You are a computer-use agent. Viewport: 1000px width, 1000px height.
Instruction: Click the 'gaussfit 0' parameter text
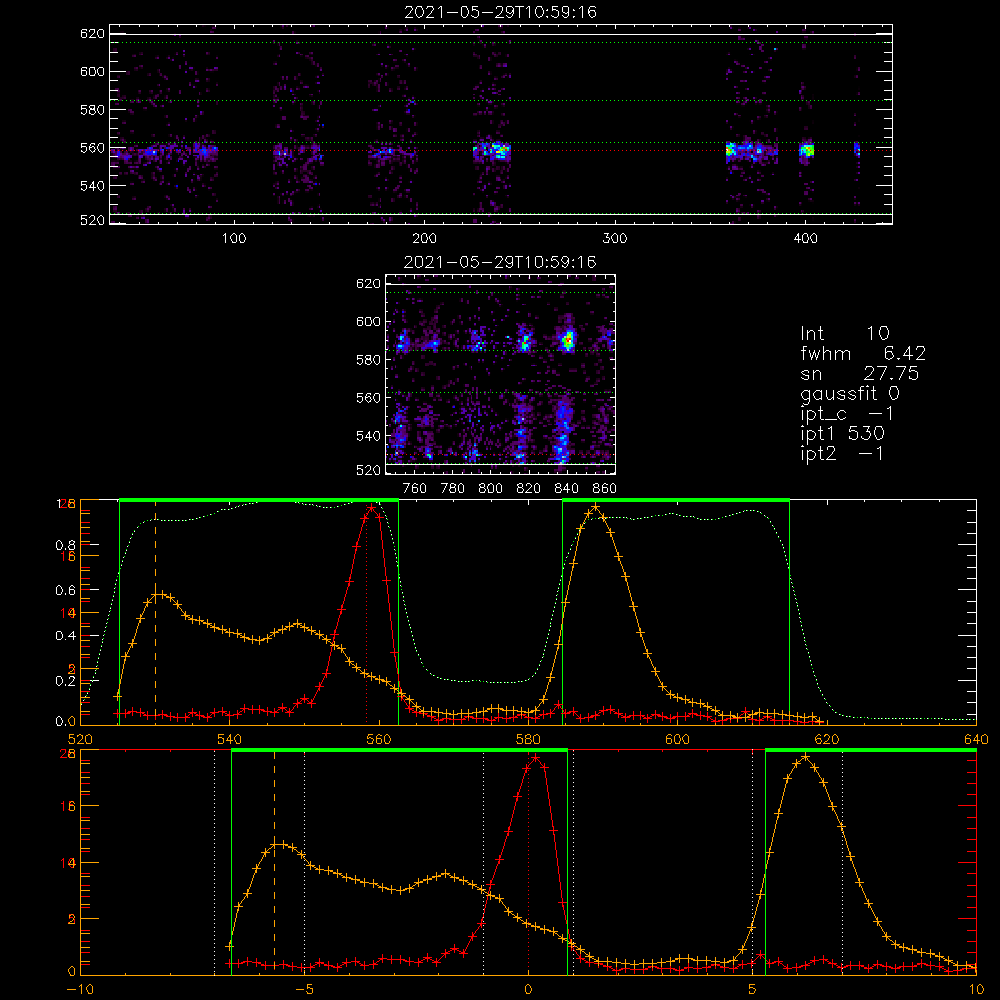(850, 394)
